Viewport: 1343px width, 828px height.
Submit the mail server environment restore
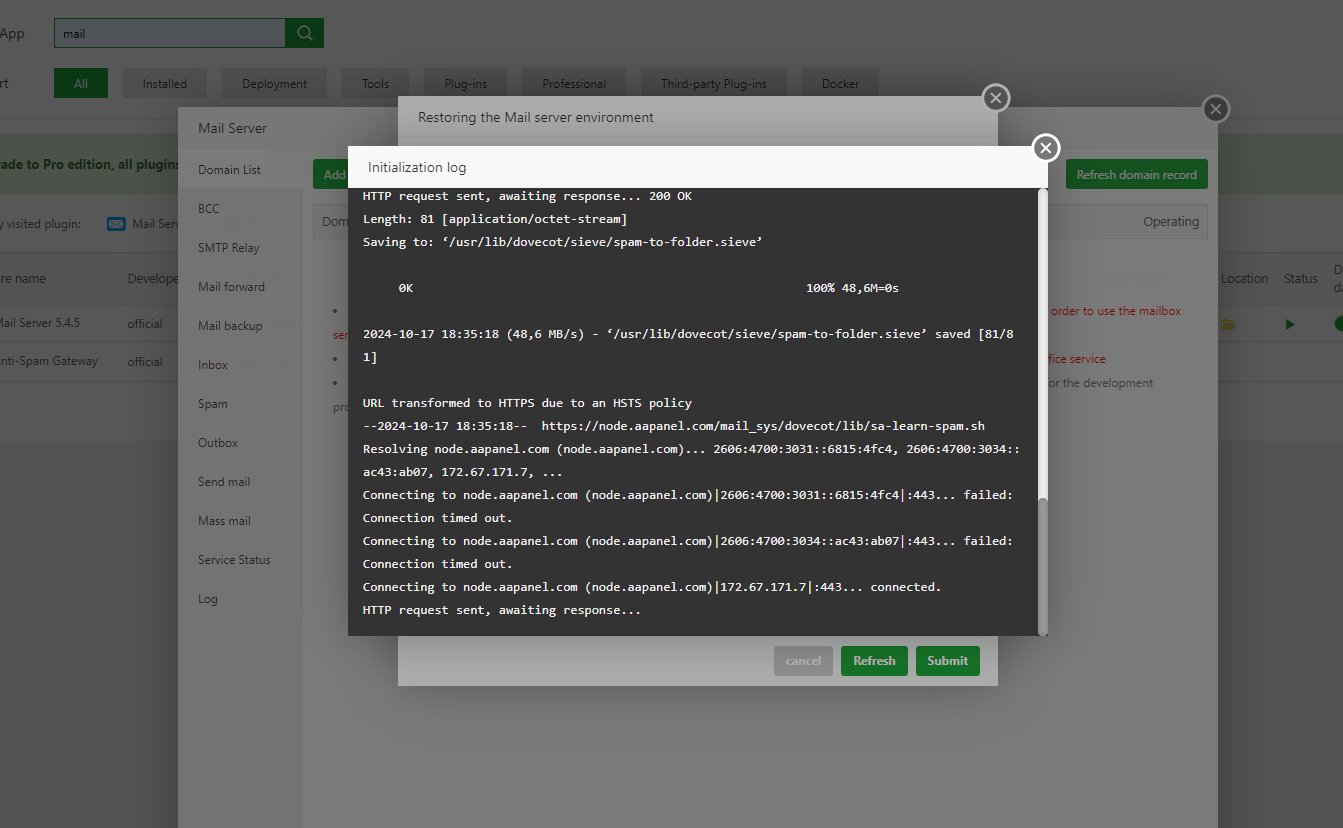[947, 661]
